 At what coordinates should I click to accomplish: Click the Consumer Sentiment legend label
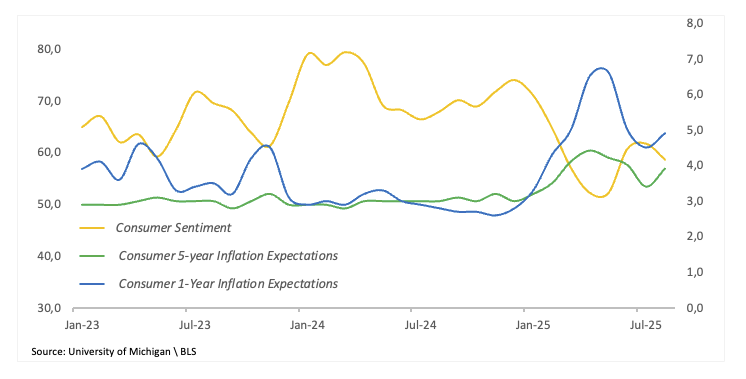coord(173,228)
